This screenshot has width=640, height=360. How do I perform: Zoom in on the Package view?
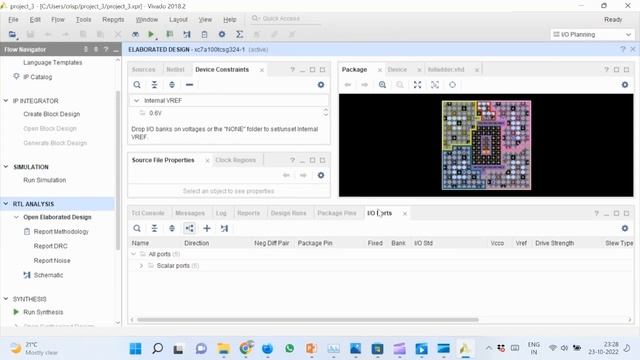click(x=382, y=84)
